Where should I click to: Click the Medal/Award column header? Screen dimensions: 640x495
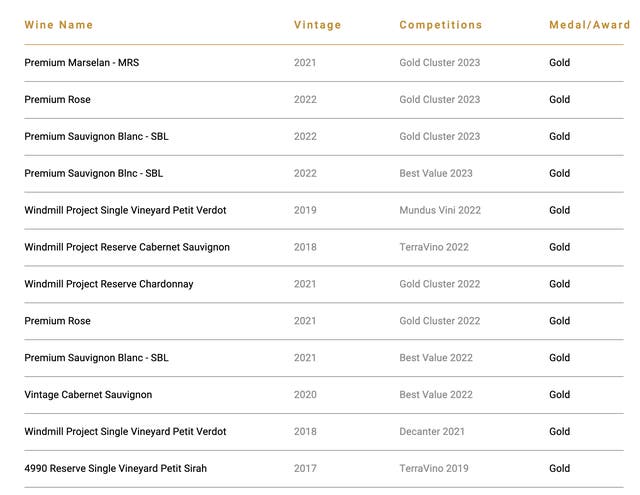pos(589,25)
